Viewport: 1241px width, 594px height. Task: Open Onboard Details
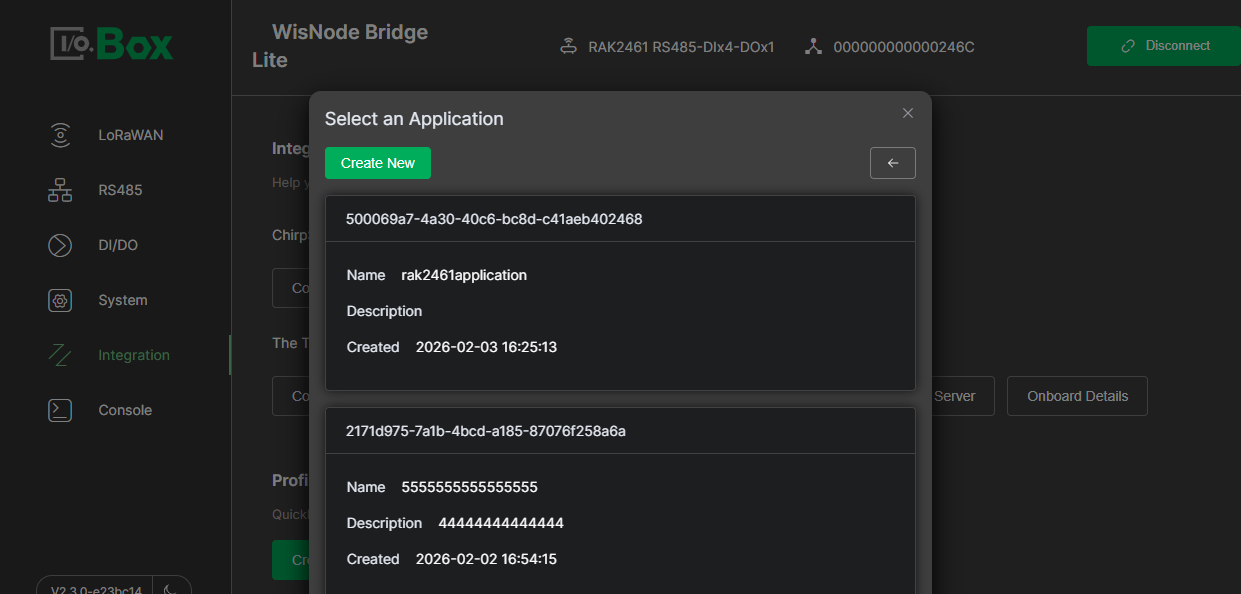[1077, 396]
